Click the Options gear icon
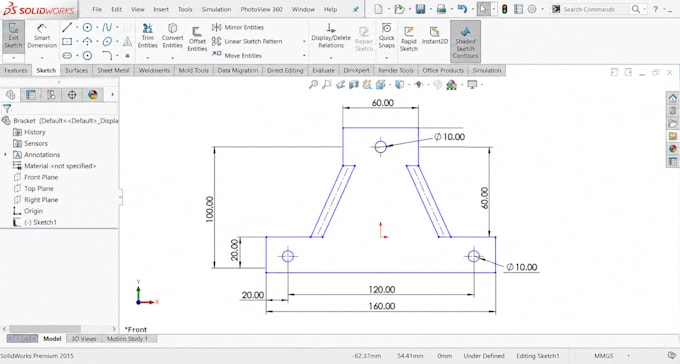Viewport: 680px width, 364px height. tap(532, 9)
